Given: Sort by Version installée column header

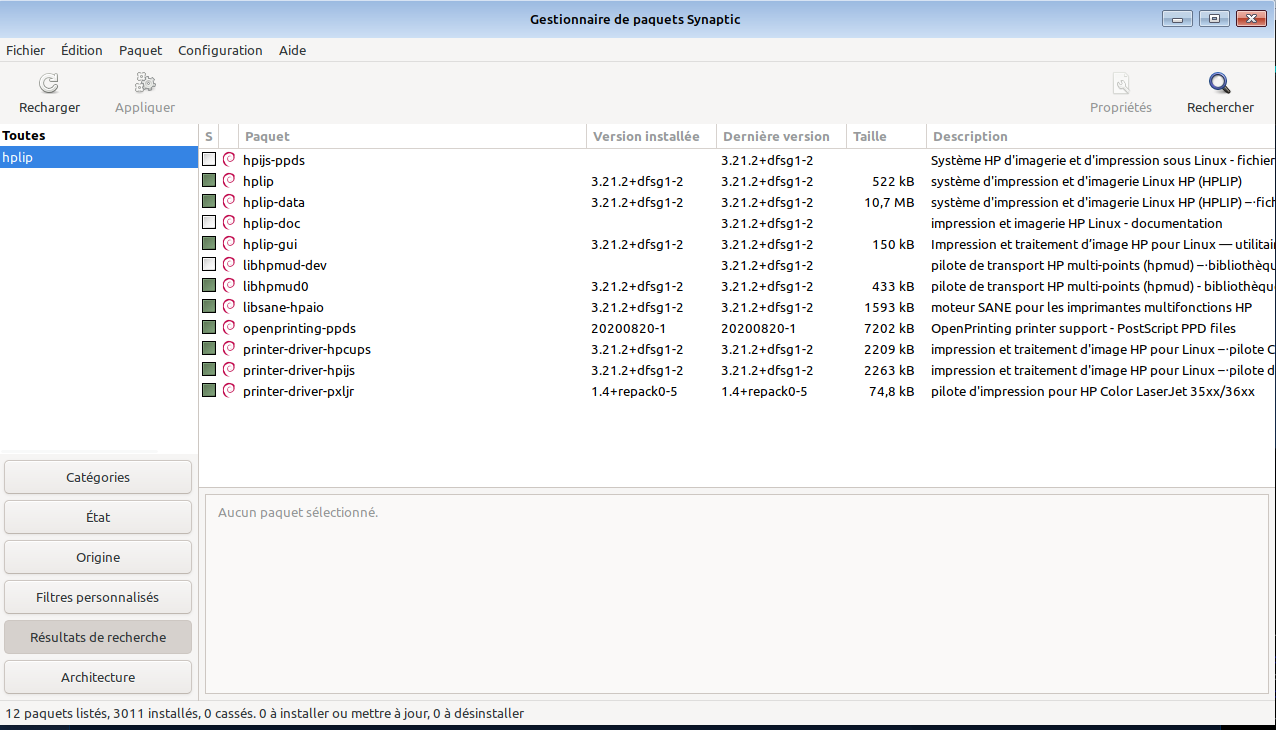Looking at the screenshot, I should [x=646, y=137].
